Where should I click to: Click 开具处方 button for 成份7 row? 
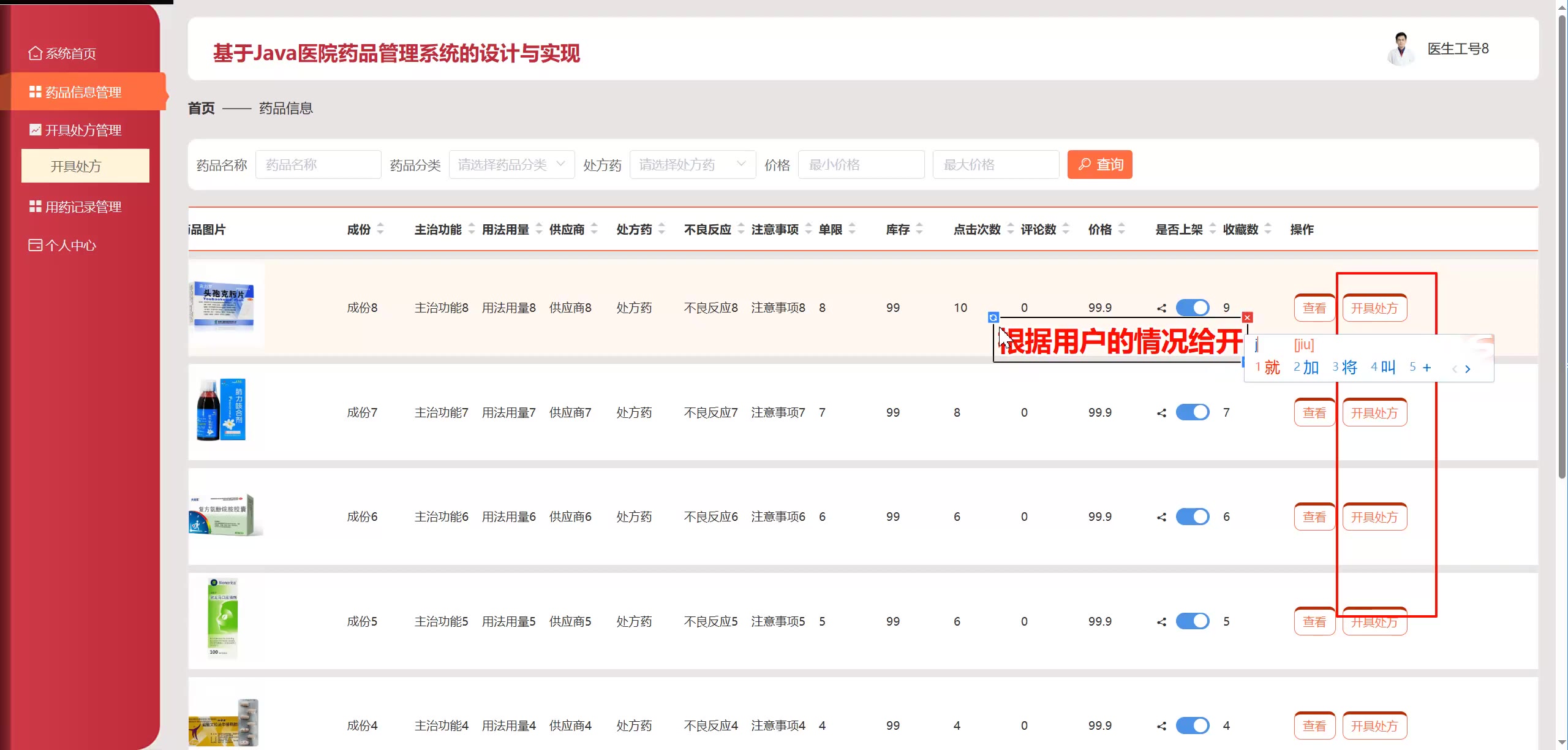(1374, 413)
